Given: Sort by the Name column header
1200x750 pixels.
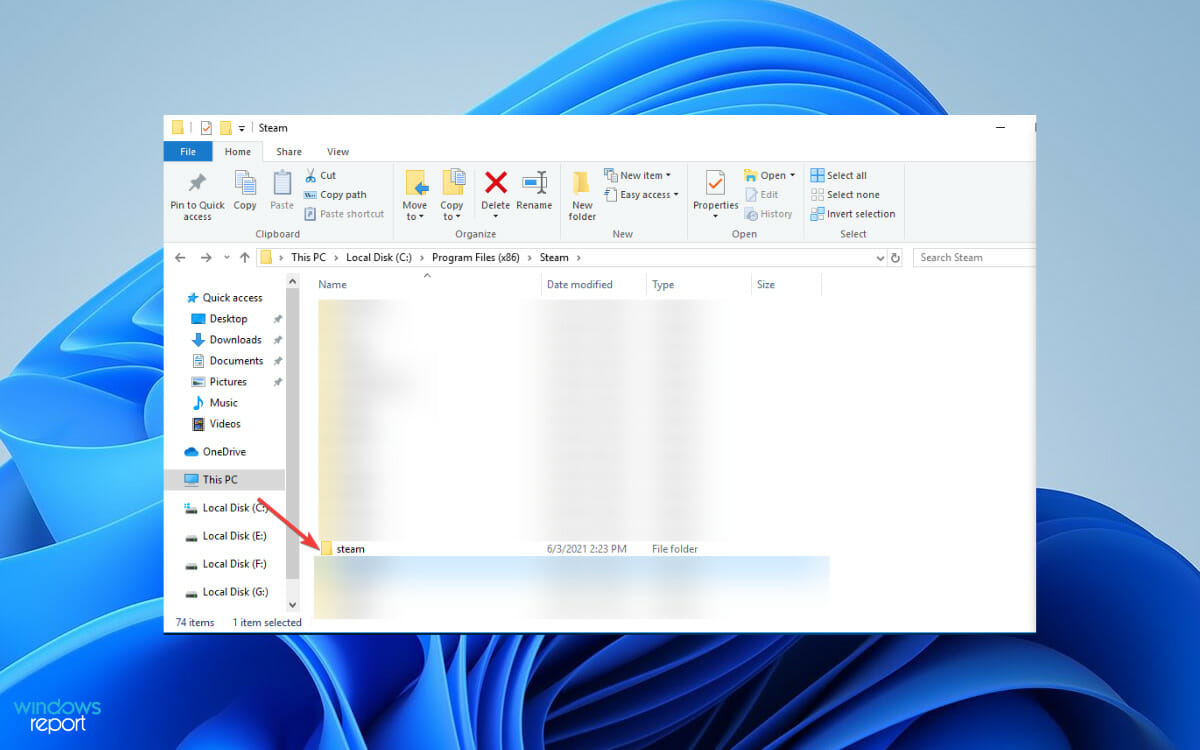Looking at the screenshot, I should 428,284.
